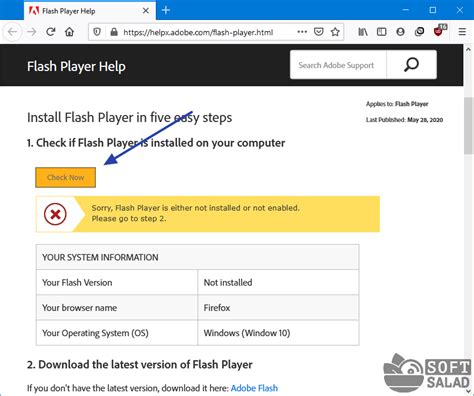Click the 'Last Published: May 28, 2020' text

click(404, 120)
